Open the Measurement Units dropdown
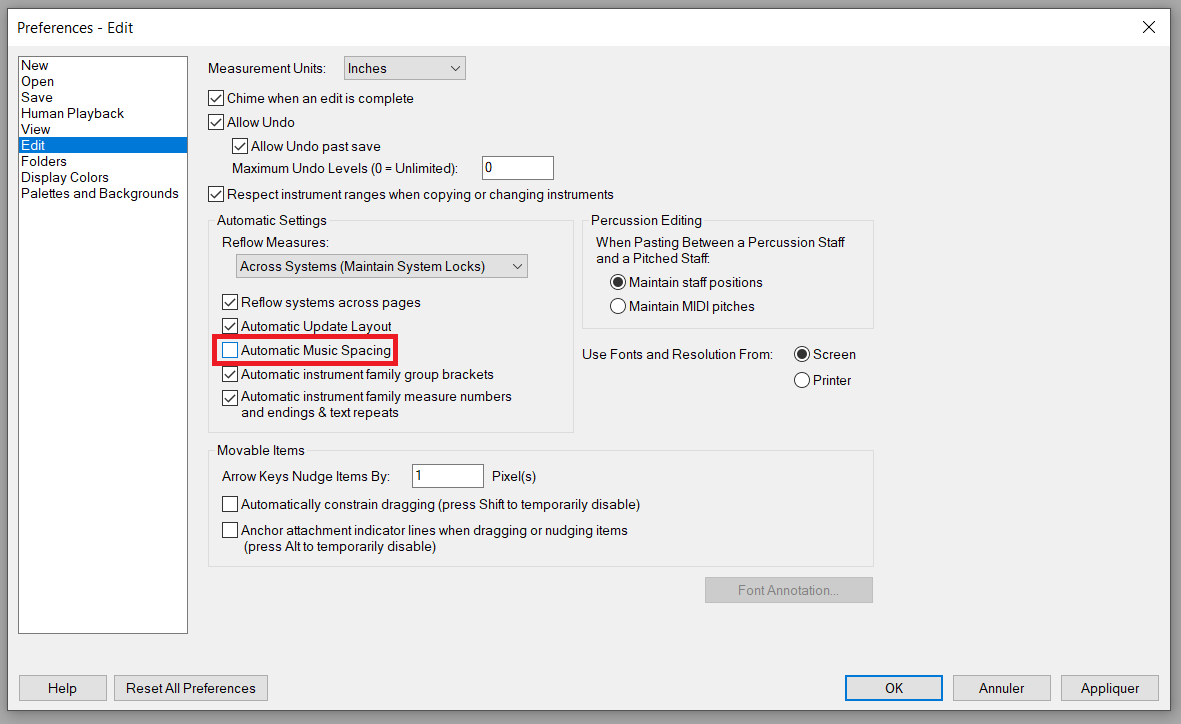 [x=405, y=69]
